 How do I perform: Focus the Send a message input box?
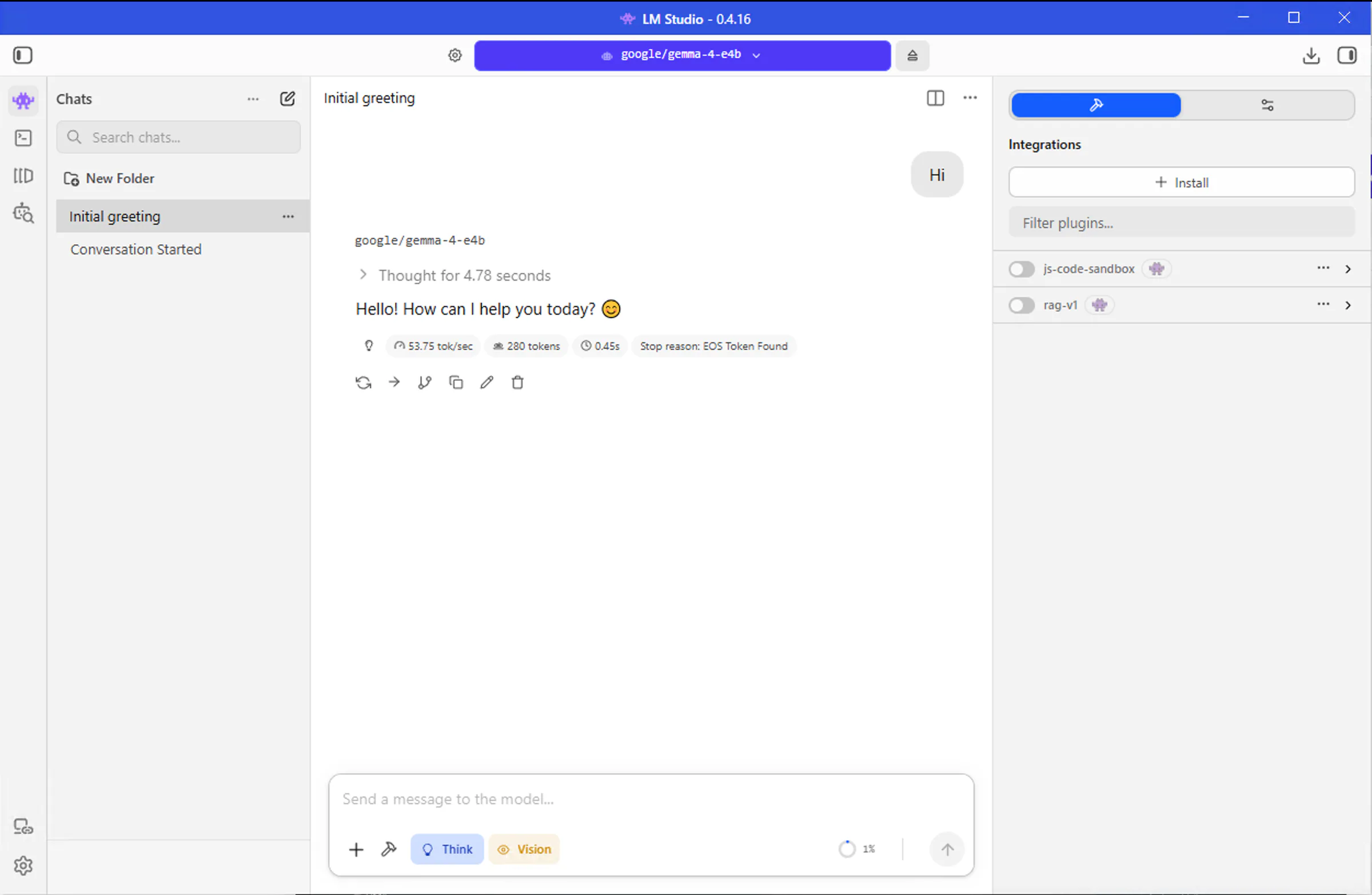(x=651, y=799)
